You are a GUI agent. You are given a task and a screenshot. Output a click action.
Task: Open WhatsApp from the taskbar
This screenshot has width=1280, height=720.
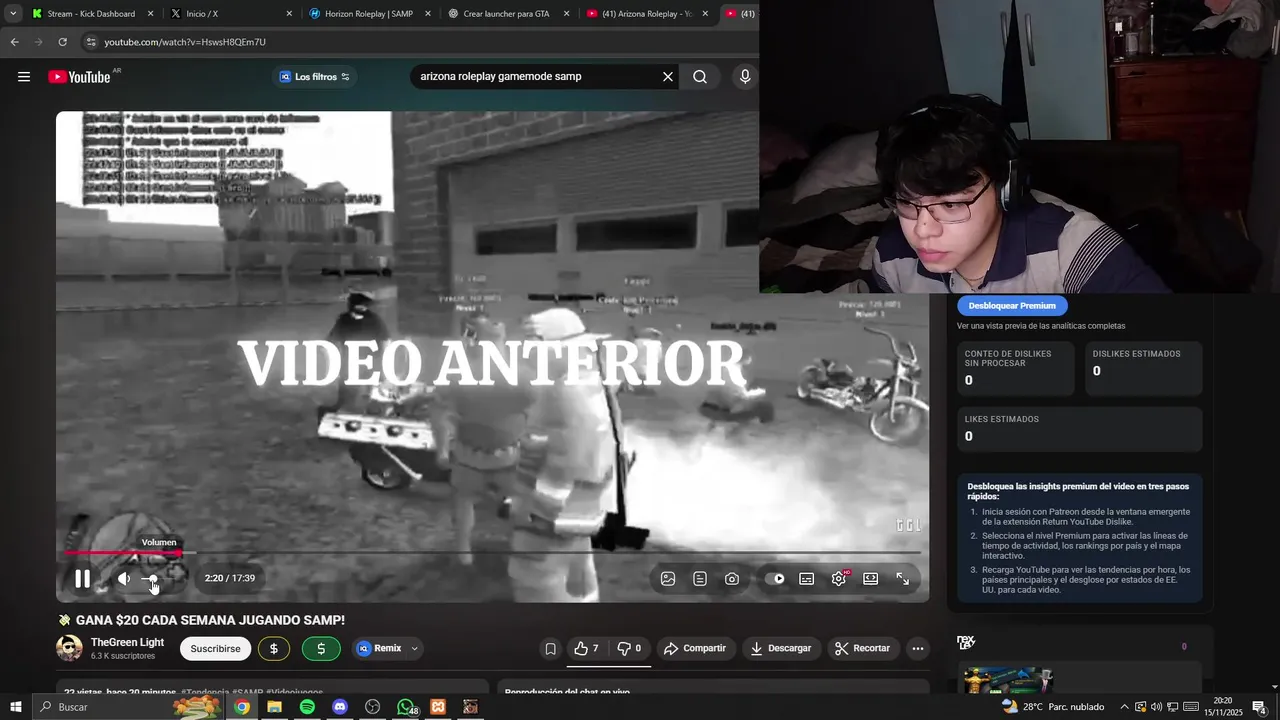[x=405, y=707]
